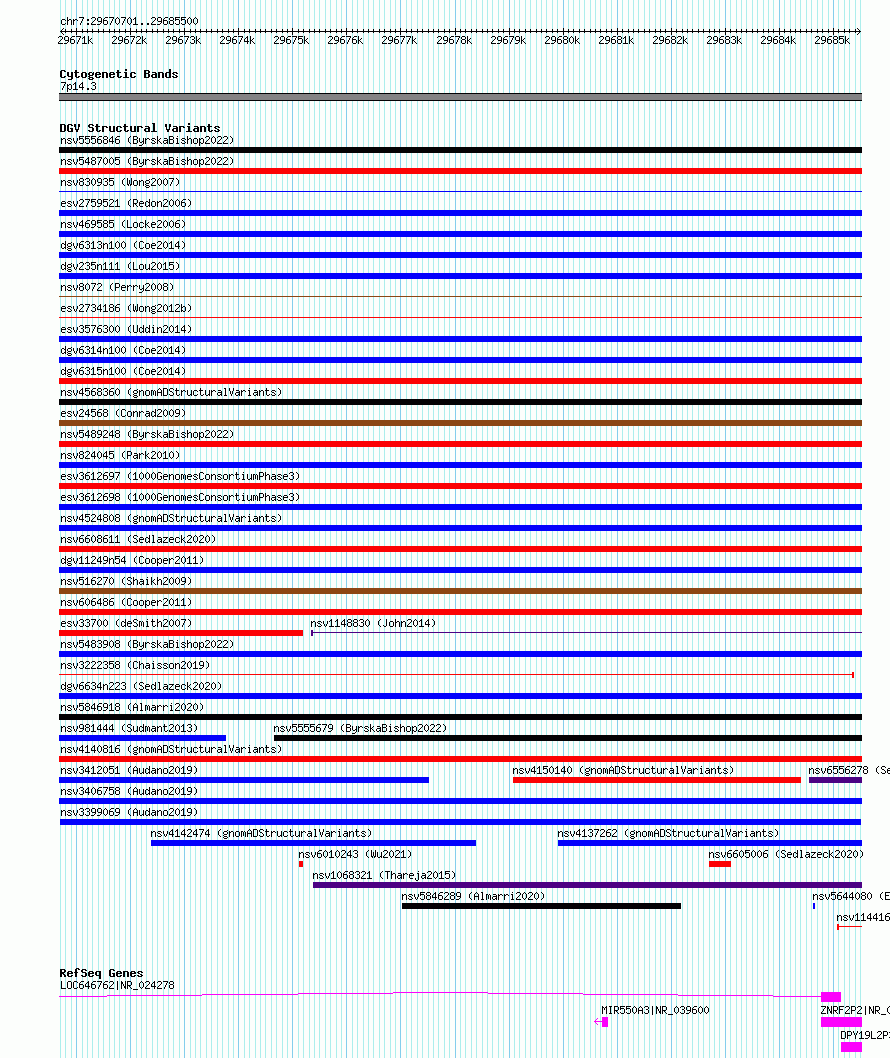Image resolution: width=890 pixels, height=1058 pixels.
Task: Click dgv6315n100 (Coe2014) label
Action: point(123,371)
